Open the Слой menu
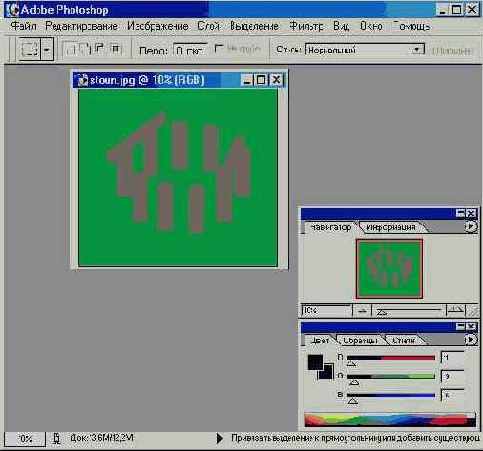483x451 pixels. (x=208, y=26)
